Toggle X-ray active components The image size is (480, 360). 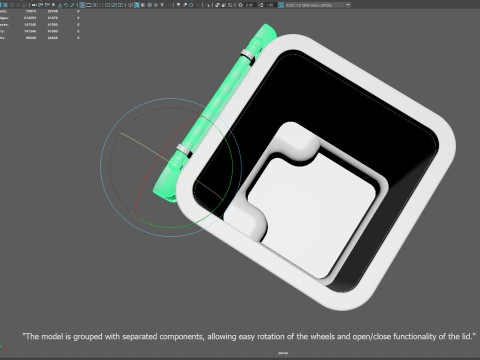(223, 5)
